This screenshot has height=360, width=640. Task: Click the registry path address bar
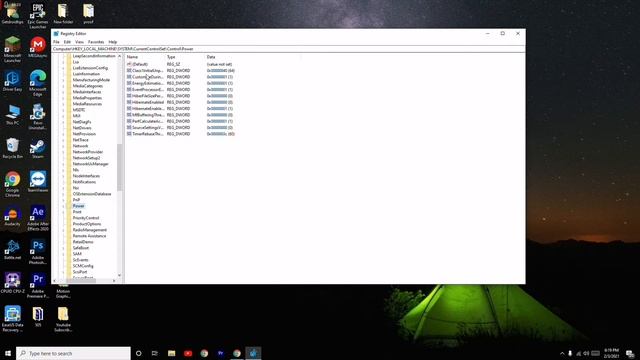click(x=288, y=49)
